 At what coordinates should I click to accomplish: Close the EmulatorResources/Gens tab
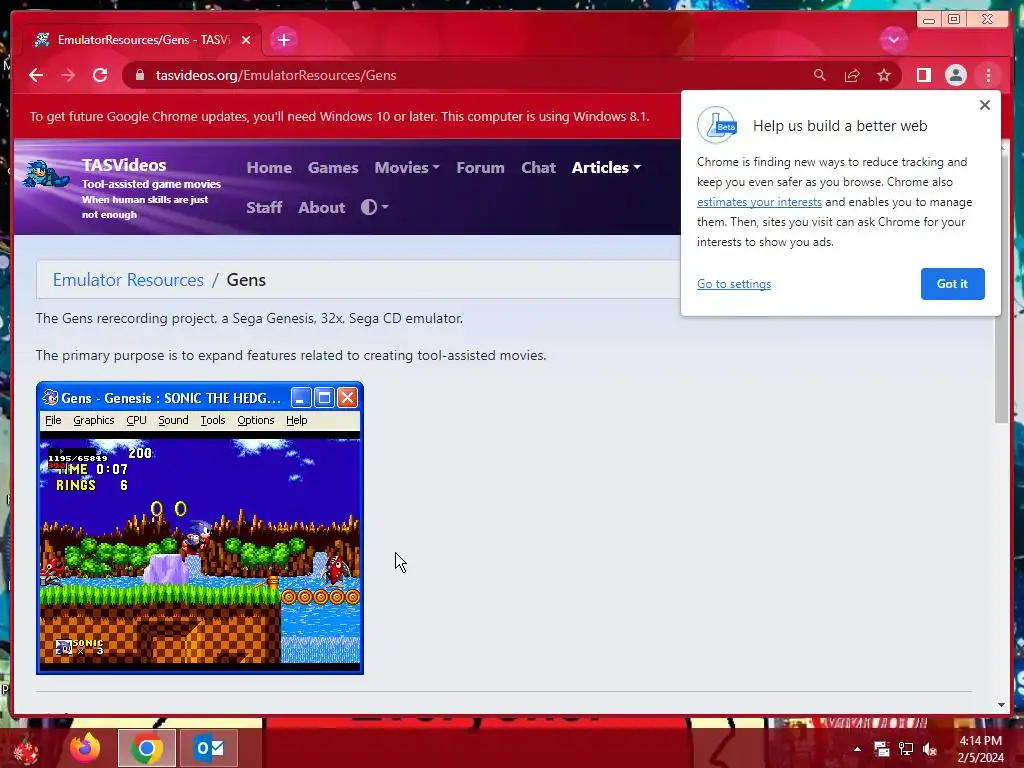[x=246, y=40]
